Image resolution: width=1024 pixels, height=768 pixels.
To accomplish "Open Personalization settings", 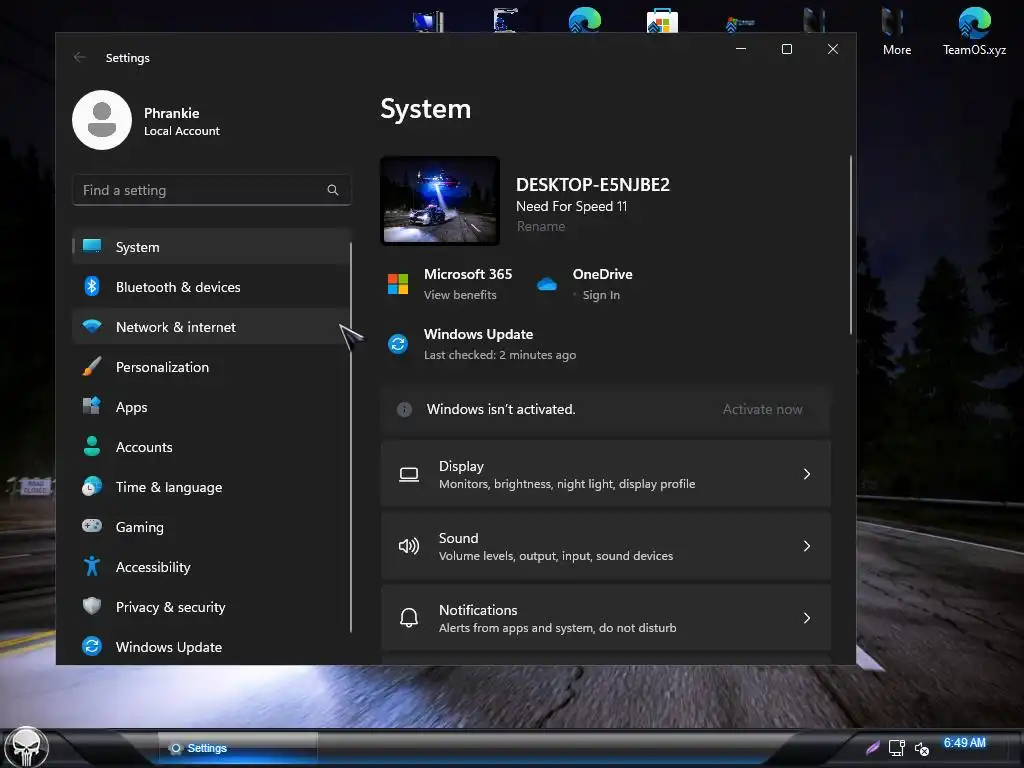I will pos(211,367).
